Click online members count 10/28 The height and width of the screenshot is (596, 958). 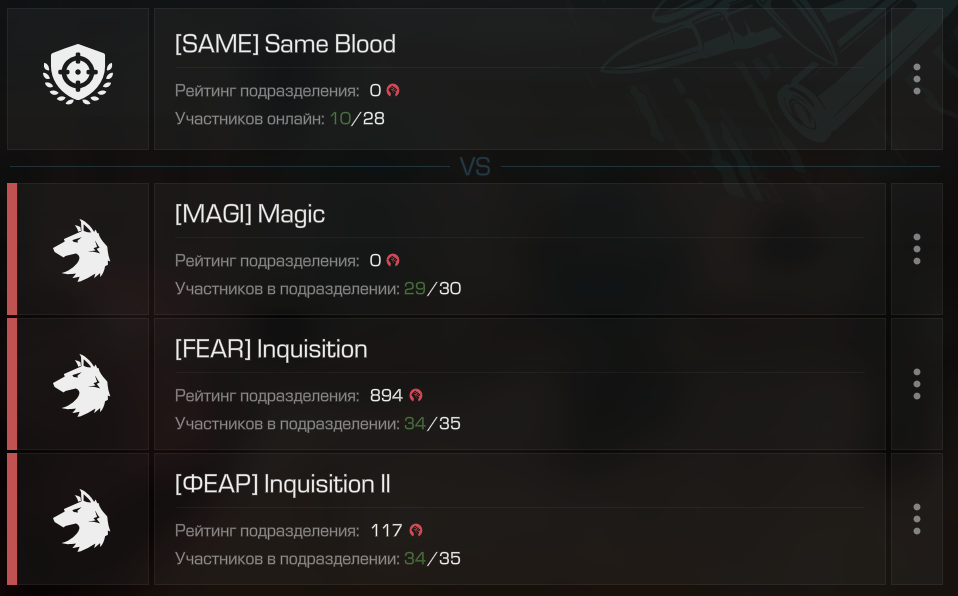pos(357,119)
